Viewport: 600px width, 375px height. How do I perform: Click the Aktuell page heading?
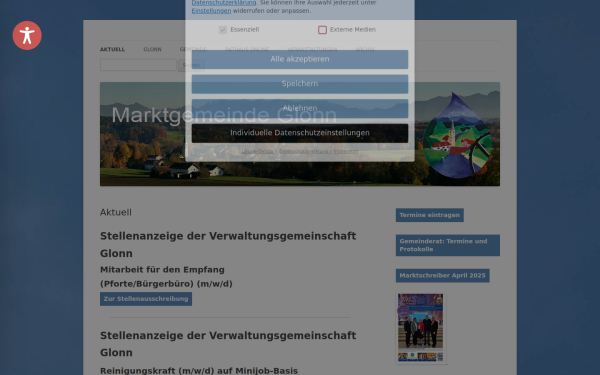point(116,212)
